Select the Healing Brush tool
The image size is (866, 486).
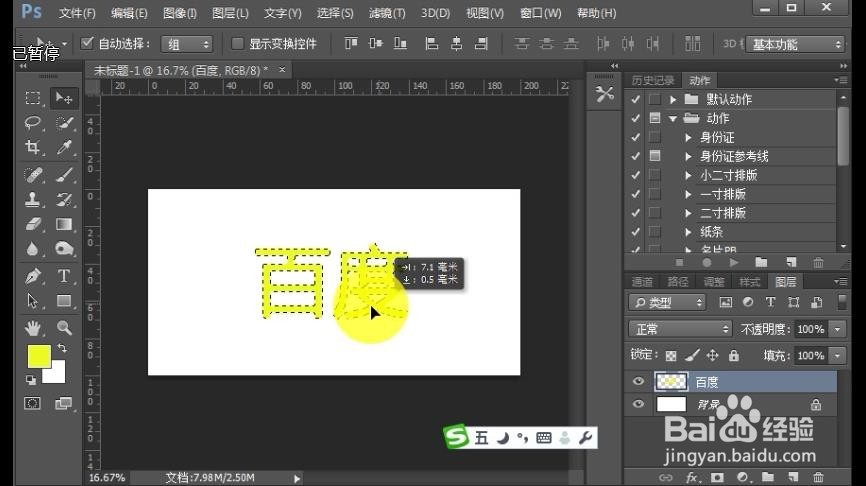click(33, 176)
